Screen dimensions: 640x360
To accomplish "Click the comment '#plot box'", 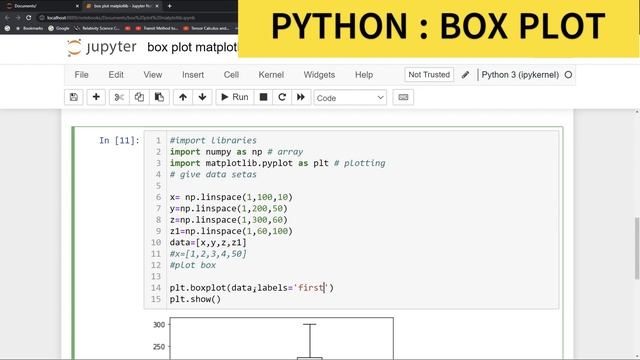I will (193, 265).
